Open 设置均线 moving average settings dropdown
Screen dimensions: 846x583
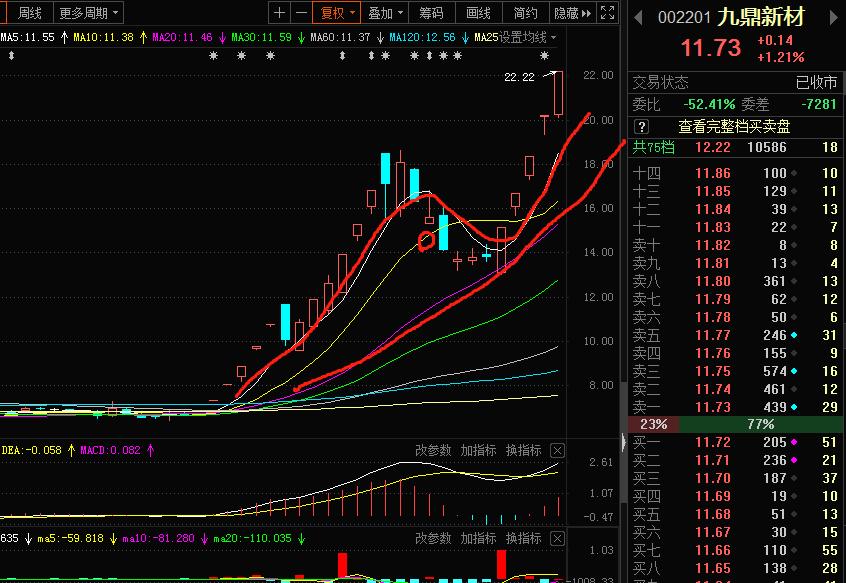click(527, 38)
